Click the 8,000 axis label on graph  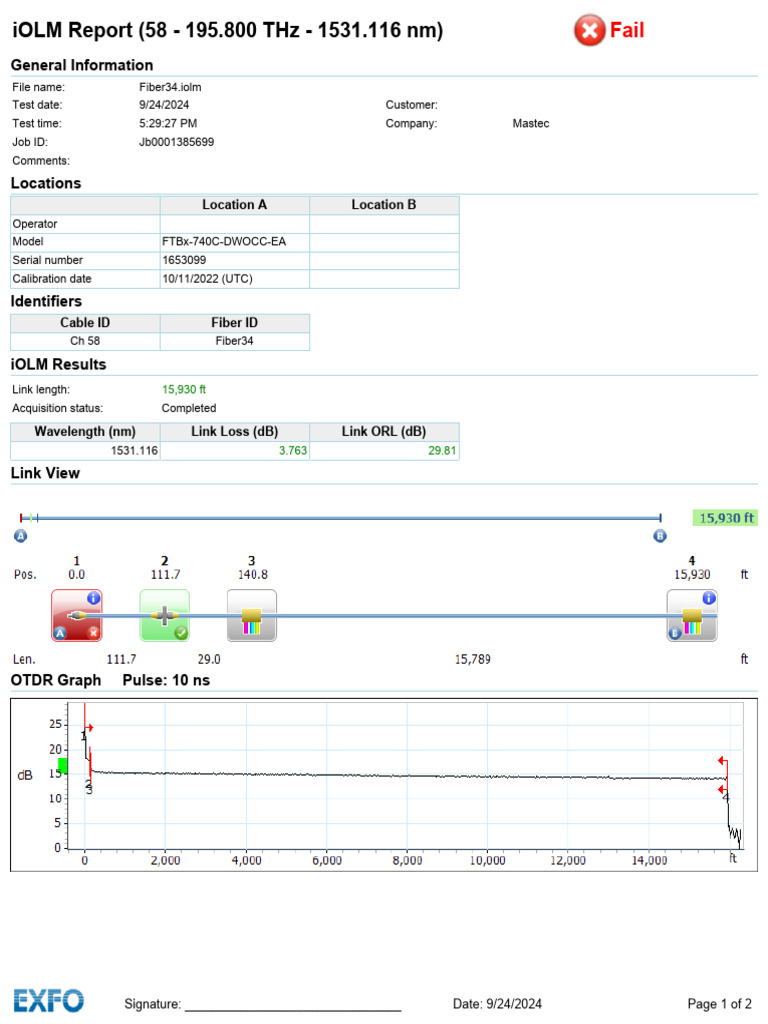tap(408, 861)
